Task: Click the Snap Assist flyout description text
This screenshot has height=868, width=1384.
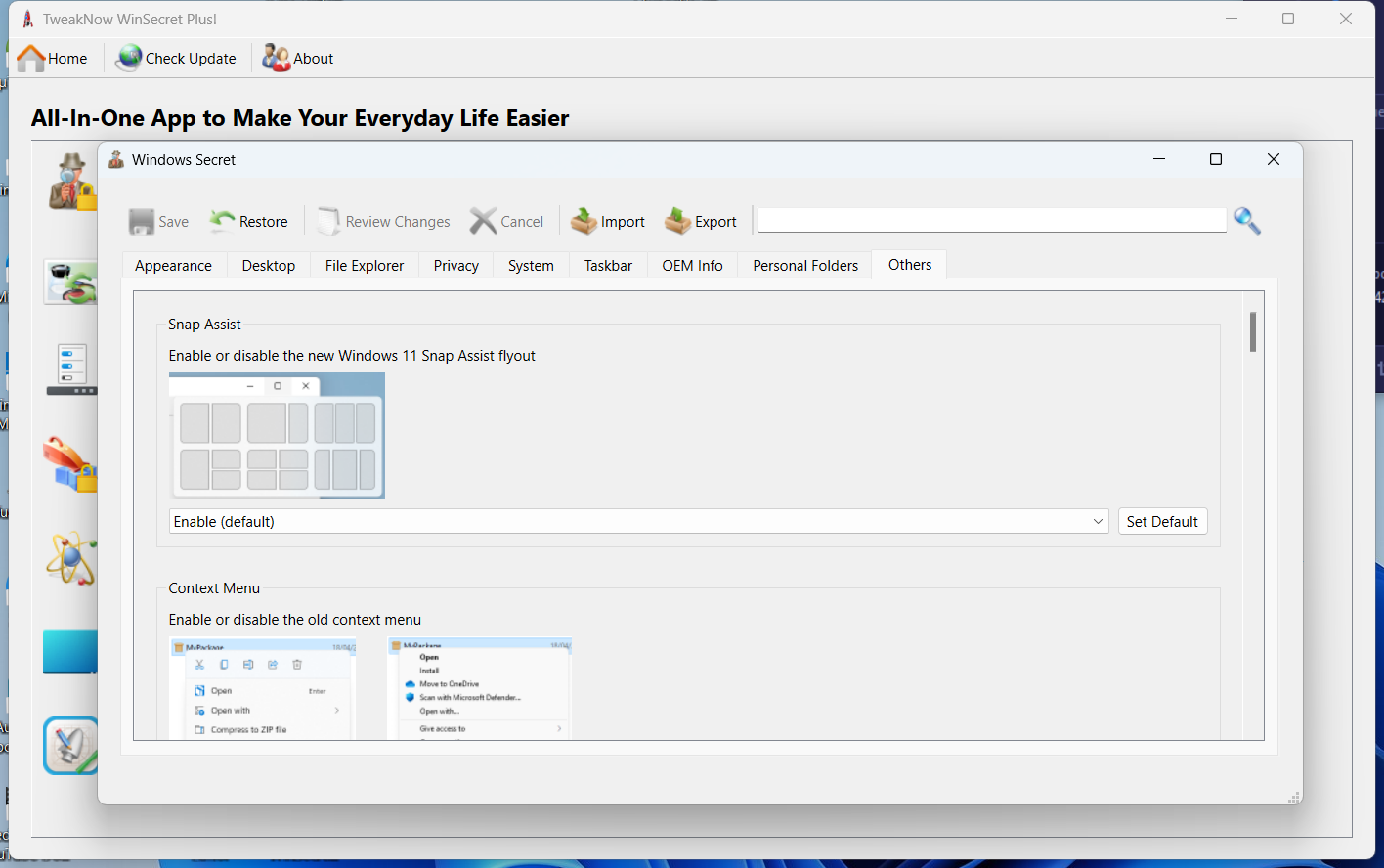Action: 352,356
